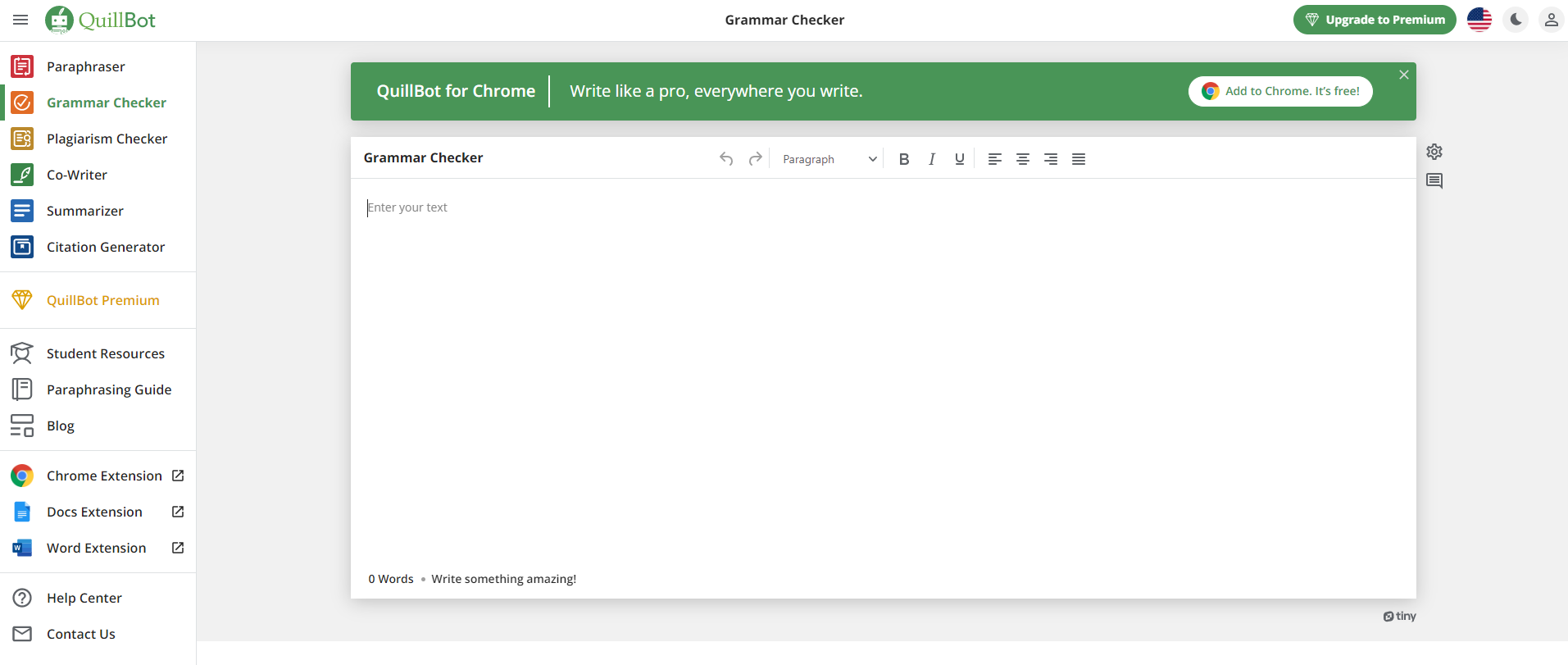
Task: Click Add to Chrome. It's free!
Action: coord(1280,91)
